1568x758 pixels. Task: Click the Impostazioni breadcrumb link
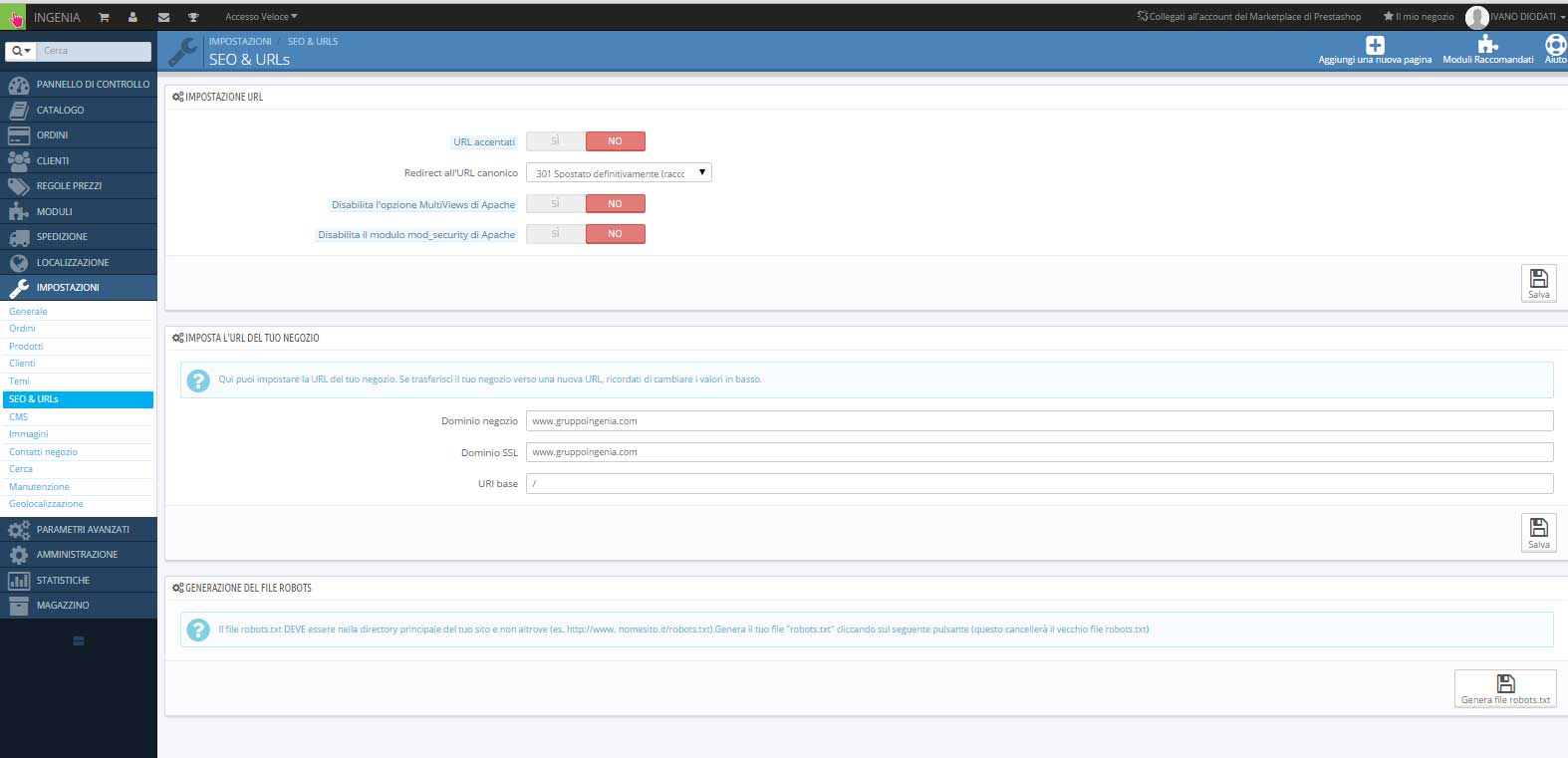(x=240, y=42)
